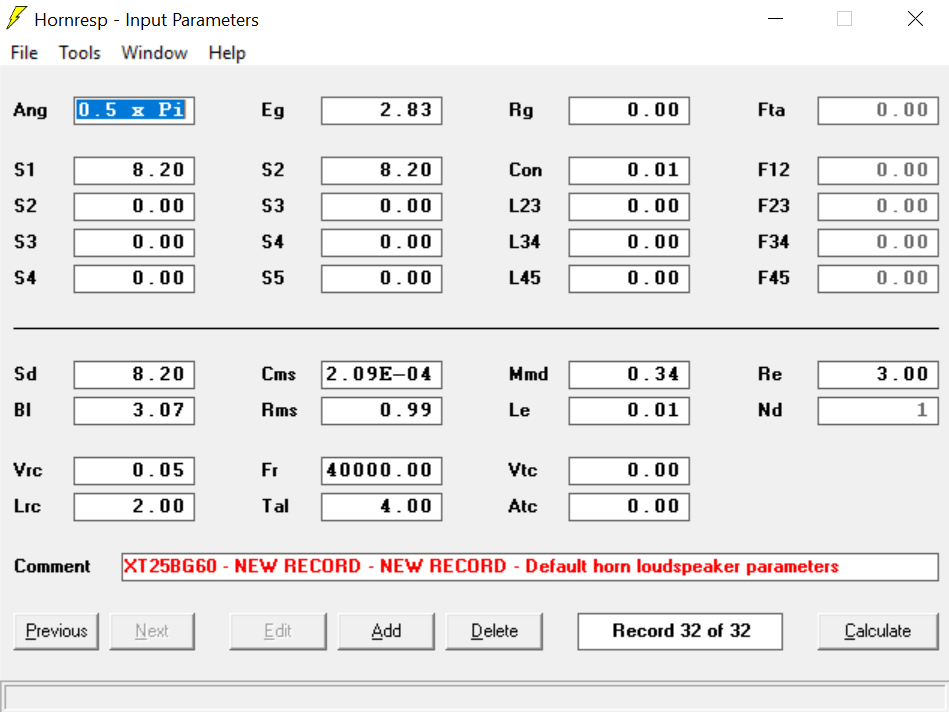The width and height of the screenshot is (949, 712).
Task: Click the Tal field showing 4.00
Action: pos(381,507)
